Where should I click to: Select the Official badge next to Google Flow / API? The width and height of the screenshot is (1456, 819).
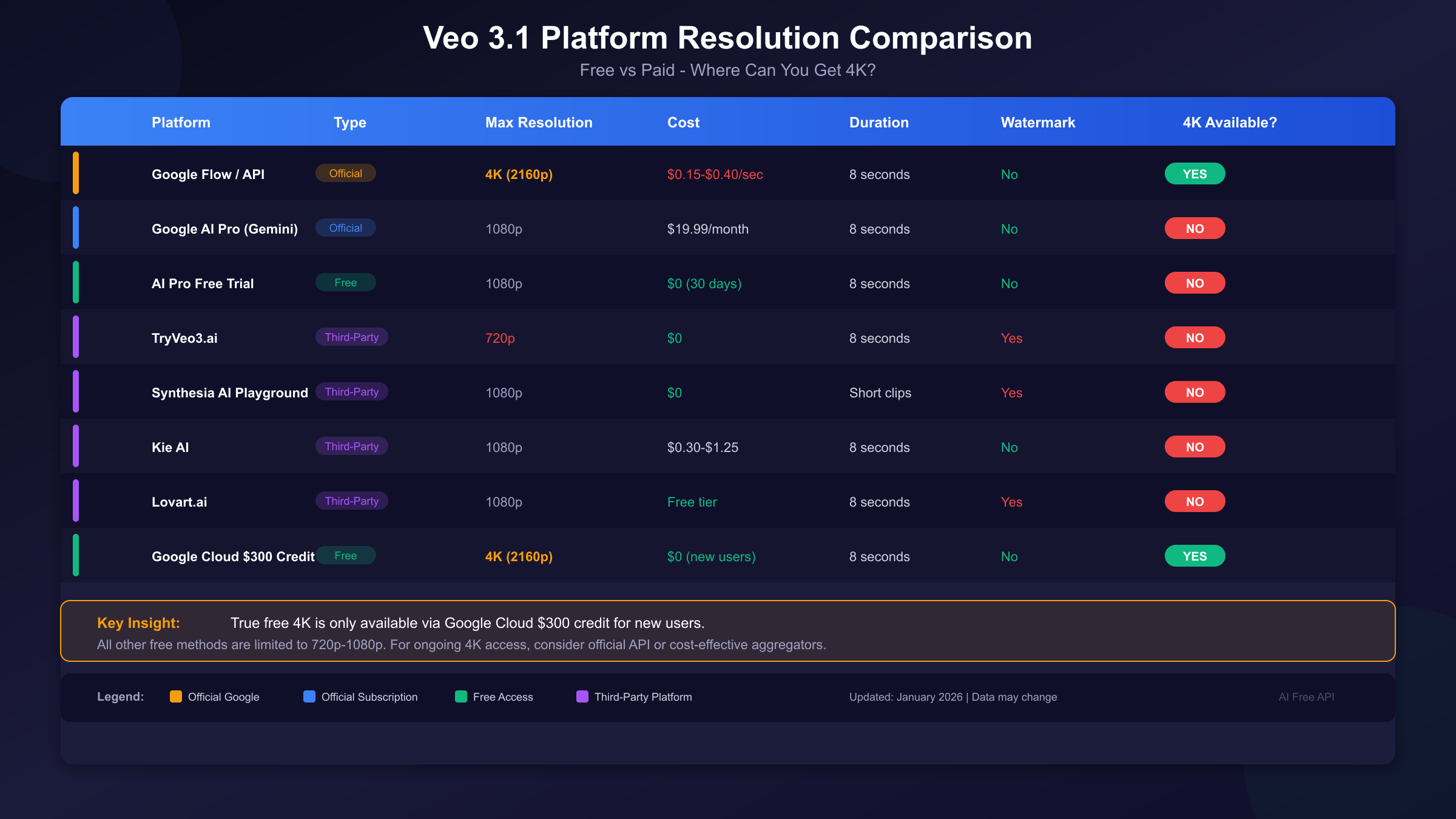tap(345, 173)
